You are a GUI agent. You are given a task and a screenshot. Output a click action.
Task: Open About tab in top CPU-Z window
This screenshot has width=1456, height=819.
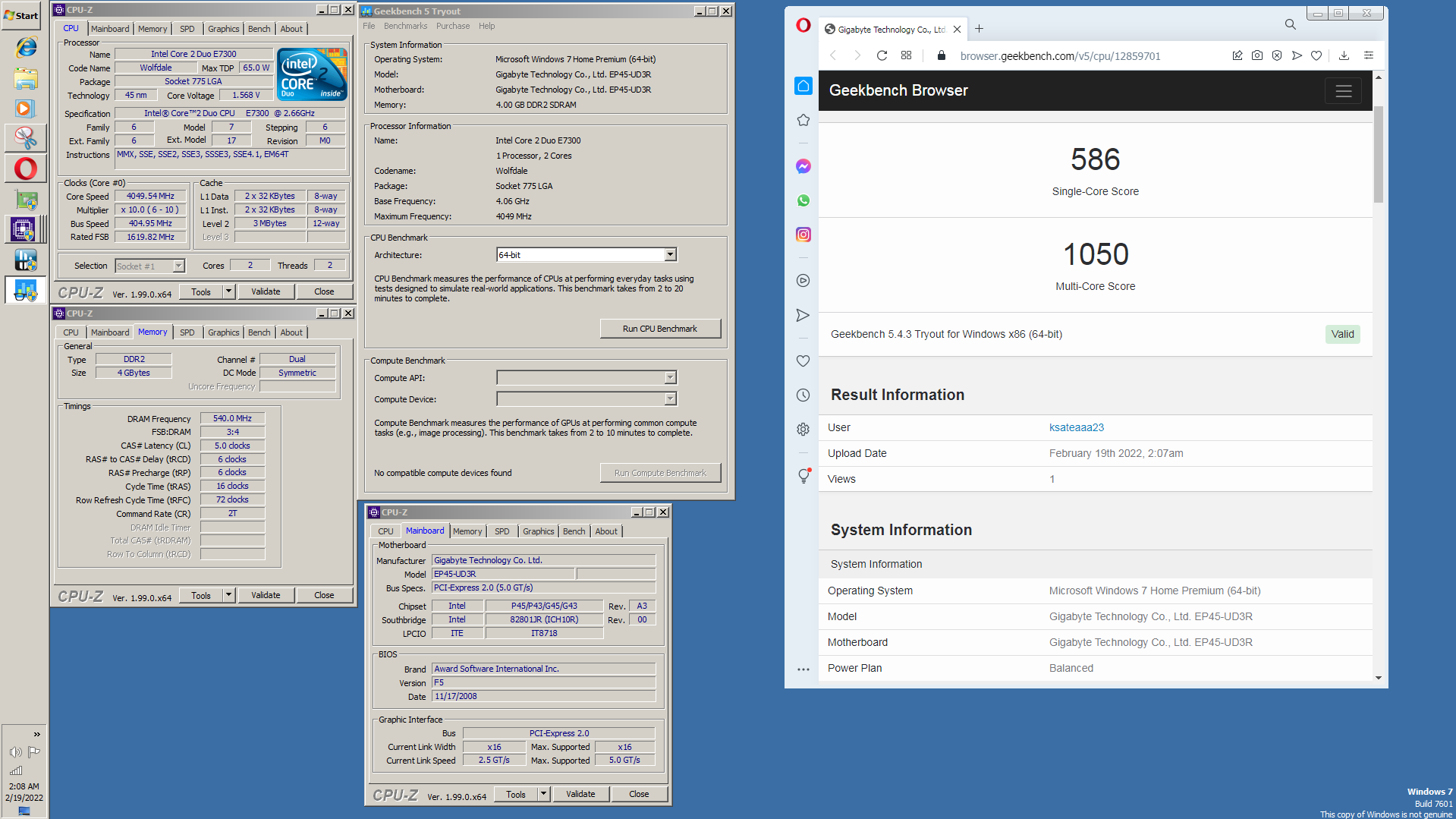[x=291, y=29]
